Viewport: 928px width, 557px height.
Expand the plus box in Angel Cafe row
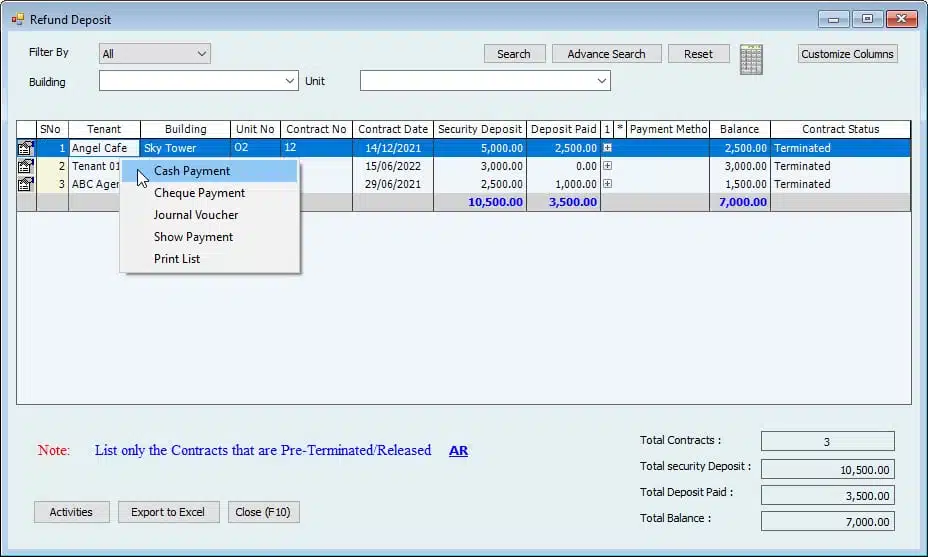click(607, 148)
